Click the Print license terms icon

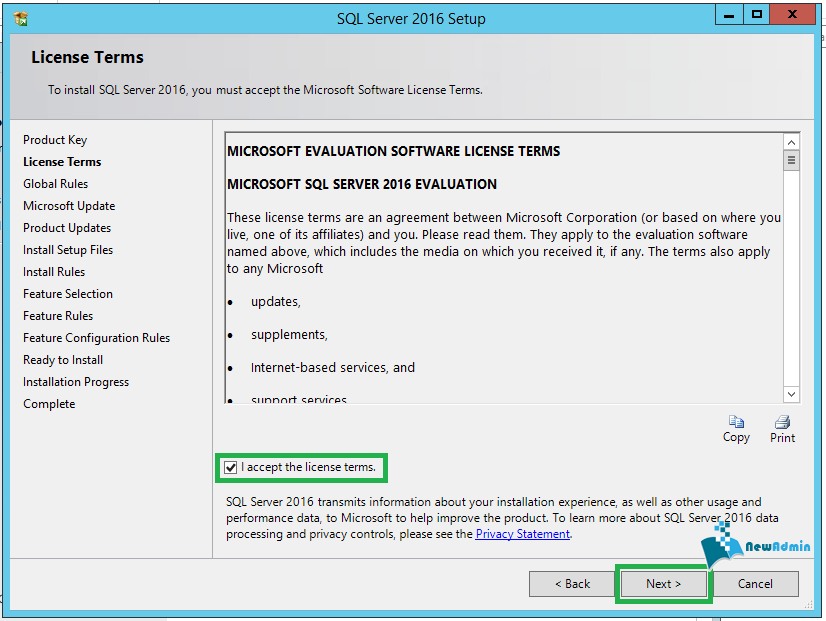[x=782, y=423]
